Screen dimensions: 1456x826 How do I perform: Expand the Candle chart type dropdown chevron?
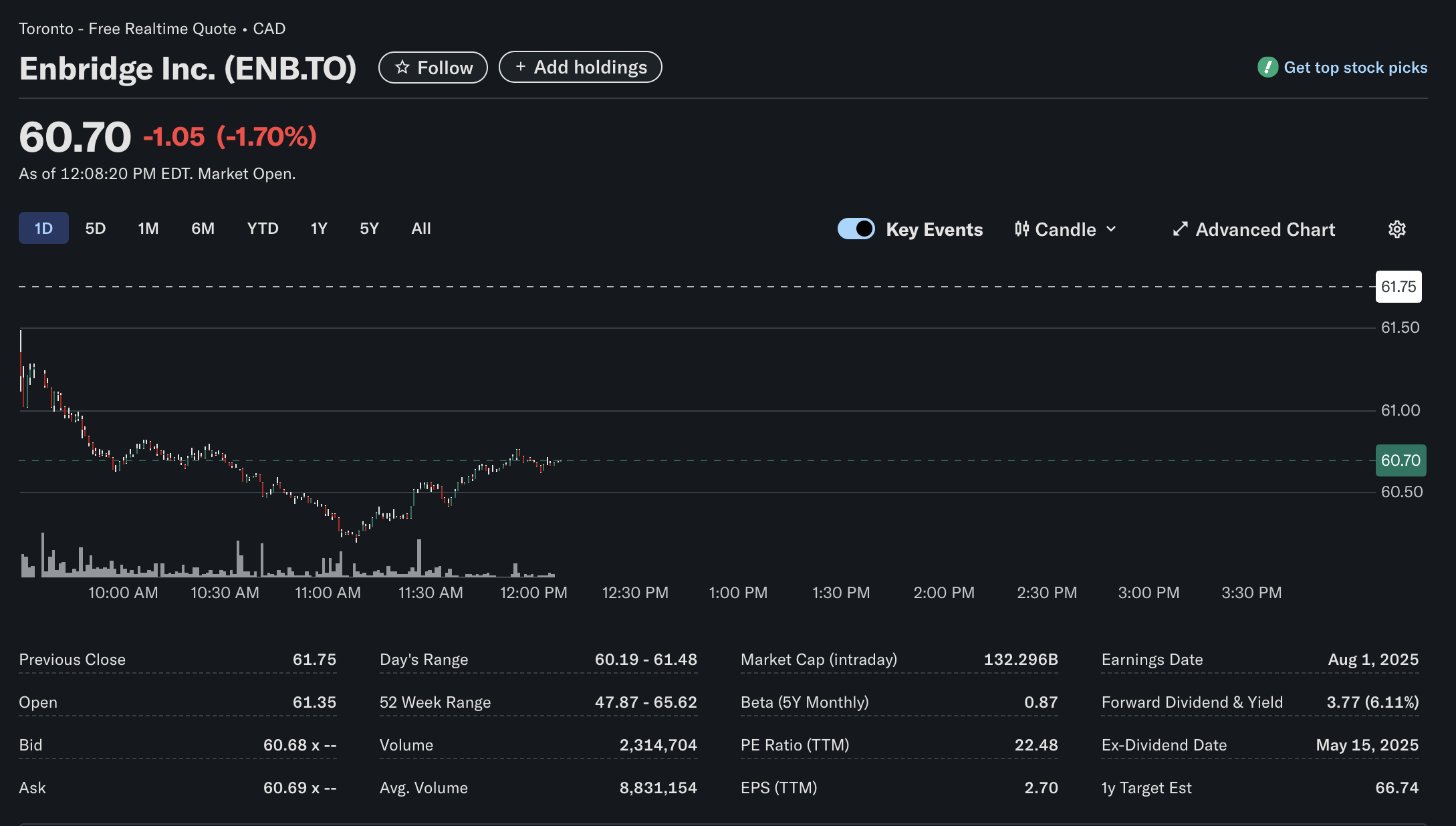coord(1111,229)
